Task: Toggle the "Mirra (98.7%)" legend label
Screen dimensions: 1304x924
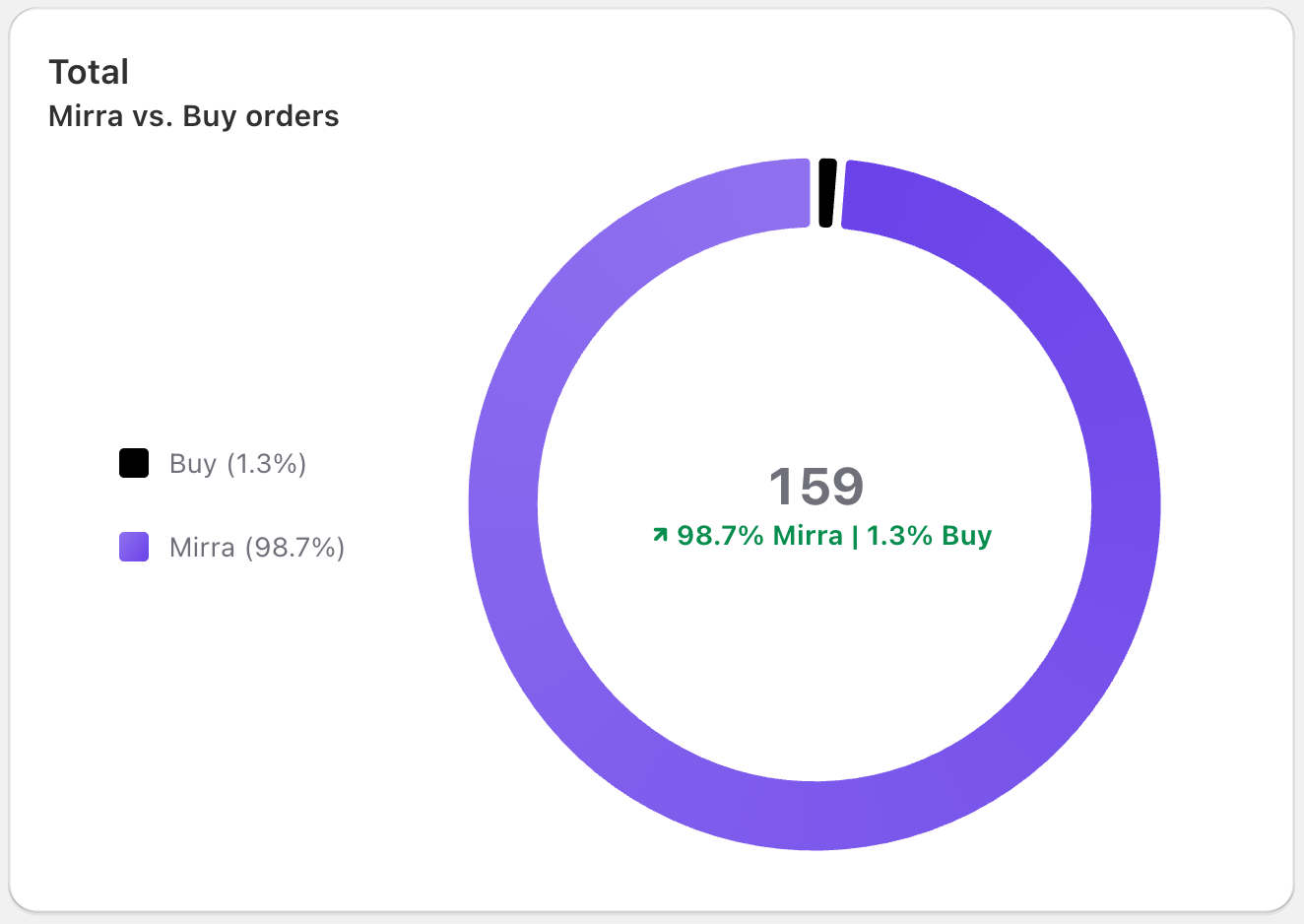Action: click(x=257, y=547)
